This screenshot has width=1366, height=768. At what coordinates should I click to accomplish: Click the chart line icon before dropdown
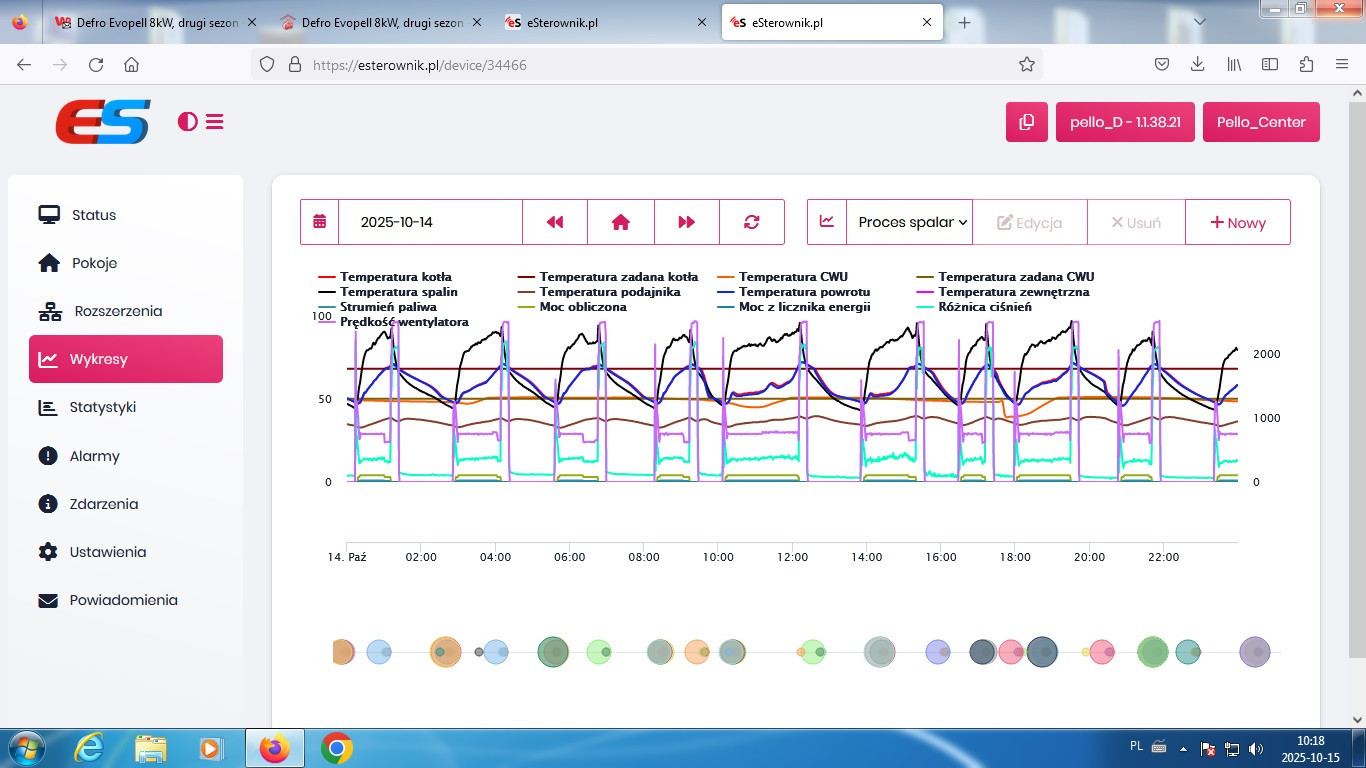[x=826, y=222]
